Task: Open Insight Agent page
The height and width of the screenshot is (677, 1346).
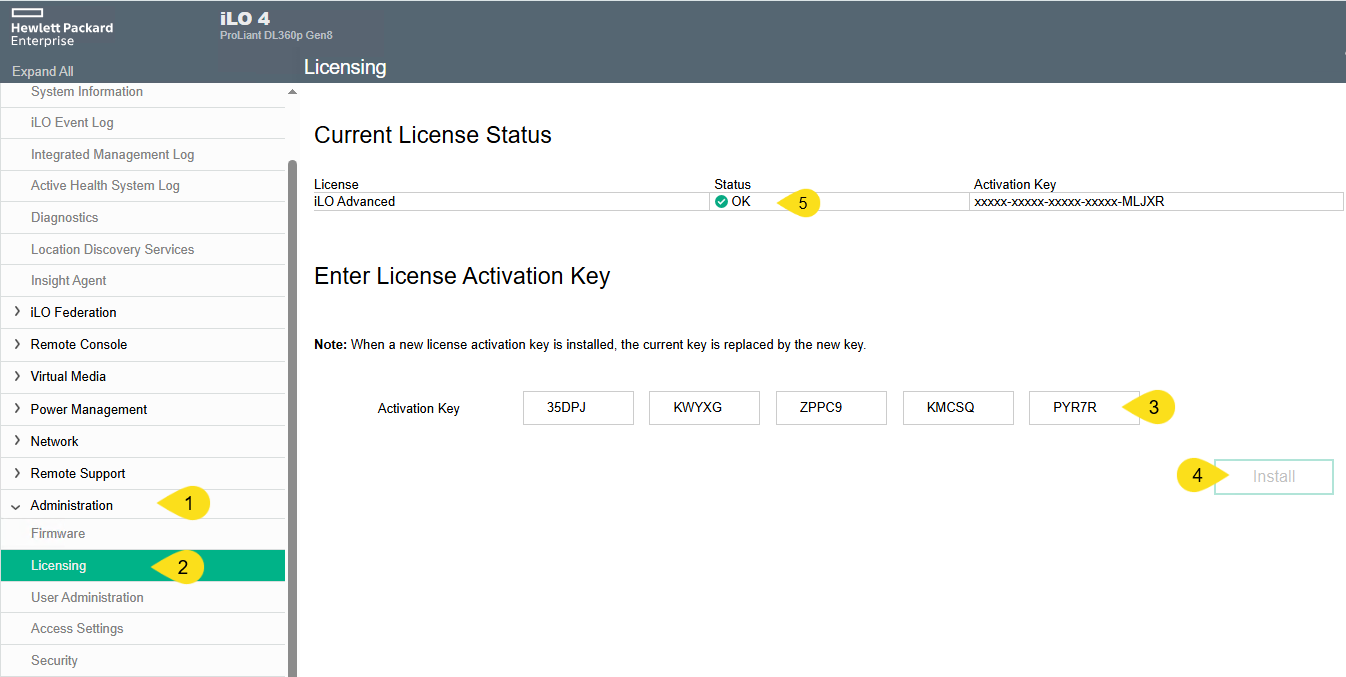Action: pos(69,281)
